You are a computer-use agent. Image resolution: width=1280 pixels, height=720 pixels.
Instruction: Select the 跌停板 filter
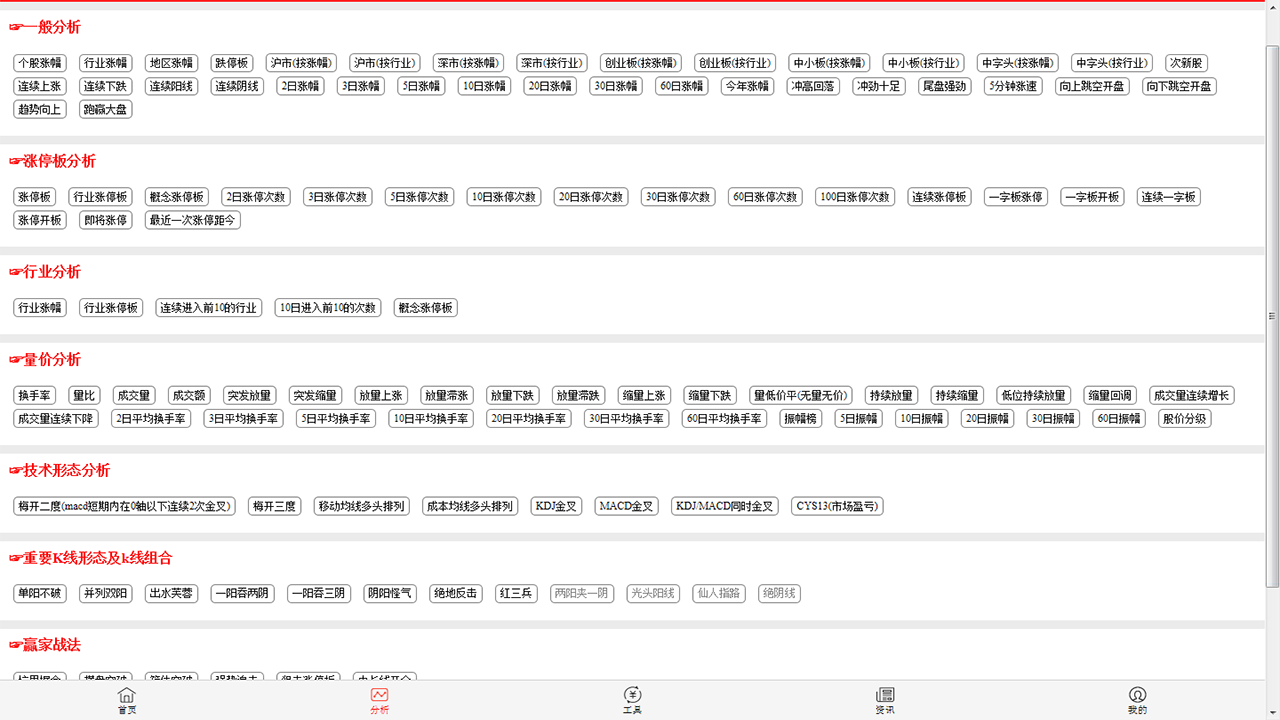[x=232, y=63]
